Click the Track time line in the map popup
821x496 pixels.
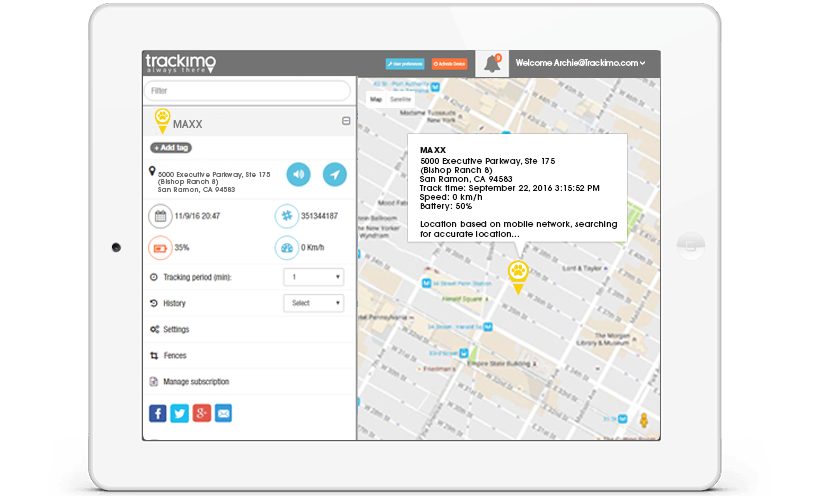509,188
